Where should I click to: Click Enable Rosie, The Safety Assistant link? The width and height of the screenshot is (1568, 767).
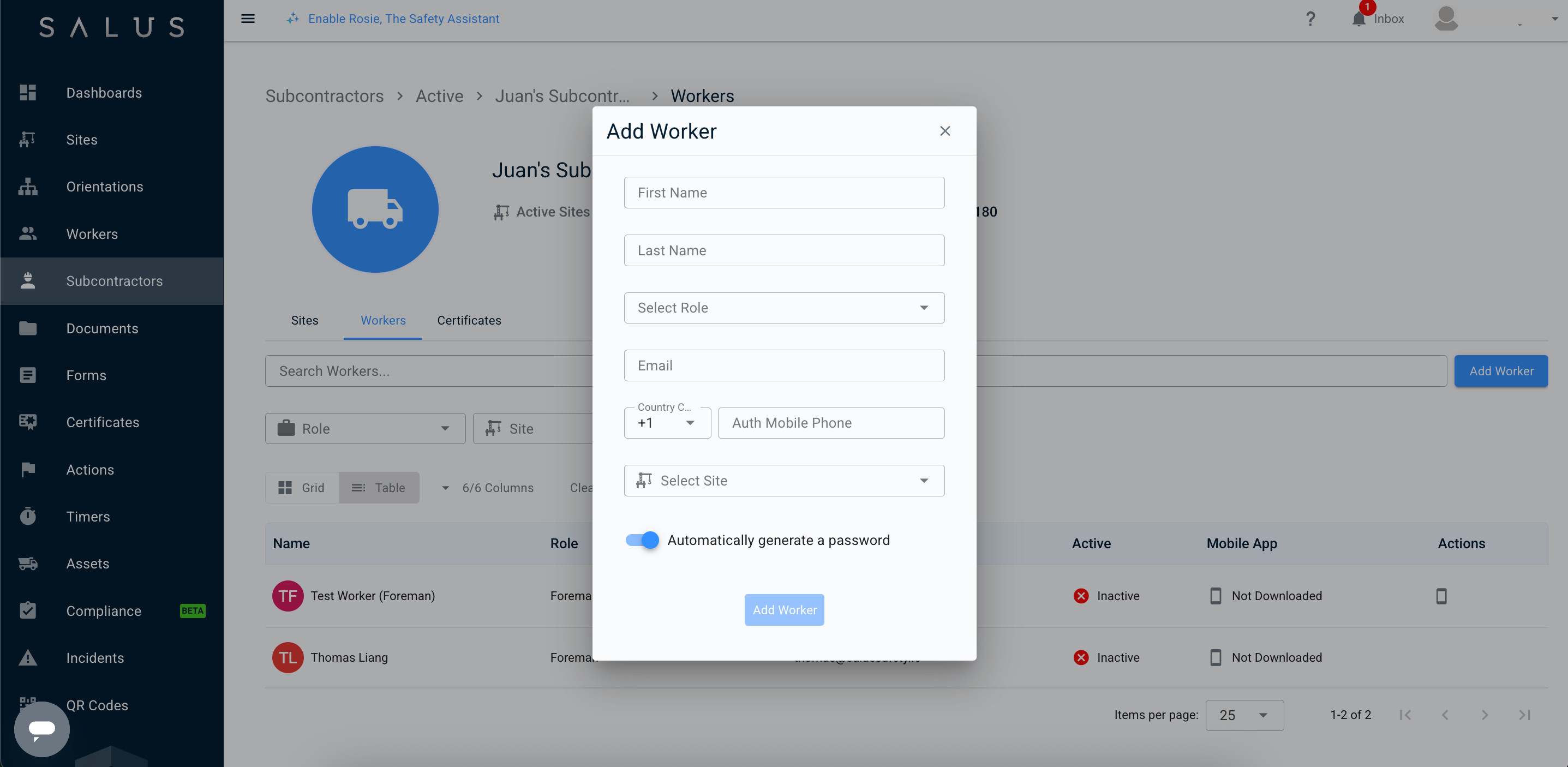point(404,18)
